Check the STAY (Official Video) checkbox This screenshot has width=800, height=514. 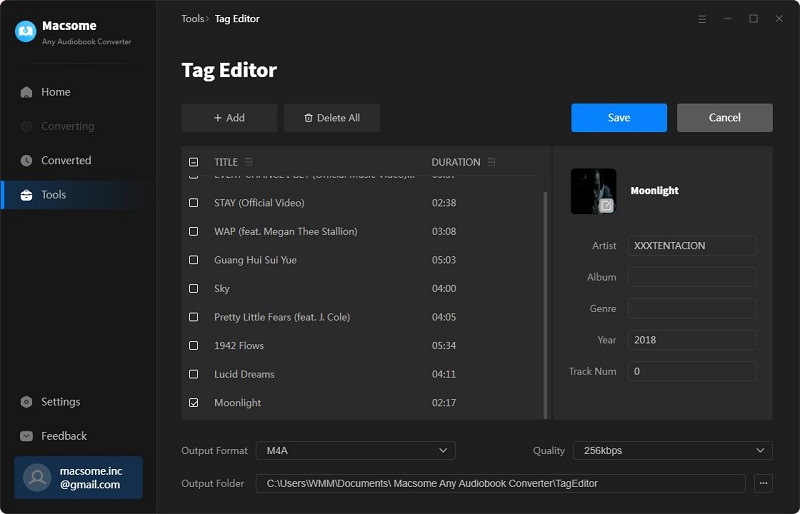[193, 203]
